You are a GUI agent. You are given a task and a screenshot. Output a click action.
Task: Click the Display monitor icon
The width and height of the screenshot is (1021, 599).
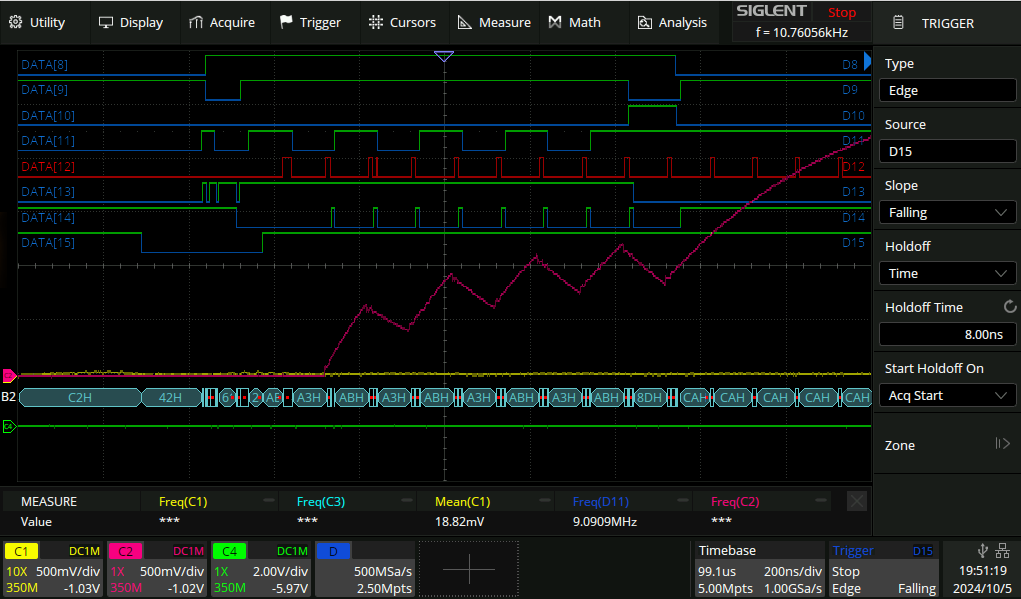106,22
